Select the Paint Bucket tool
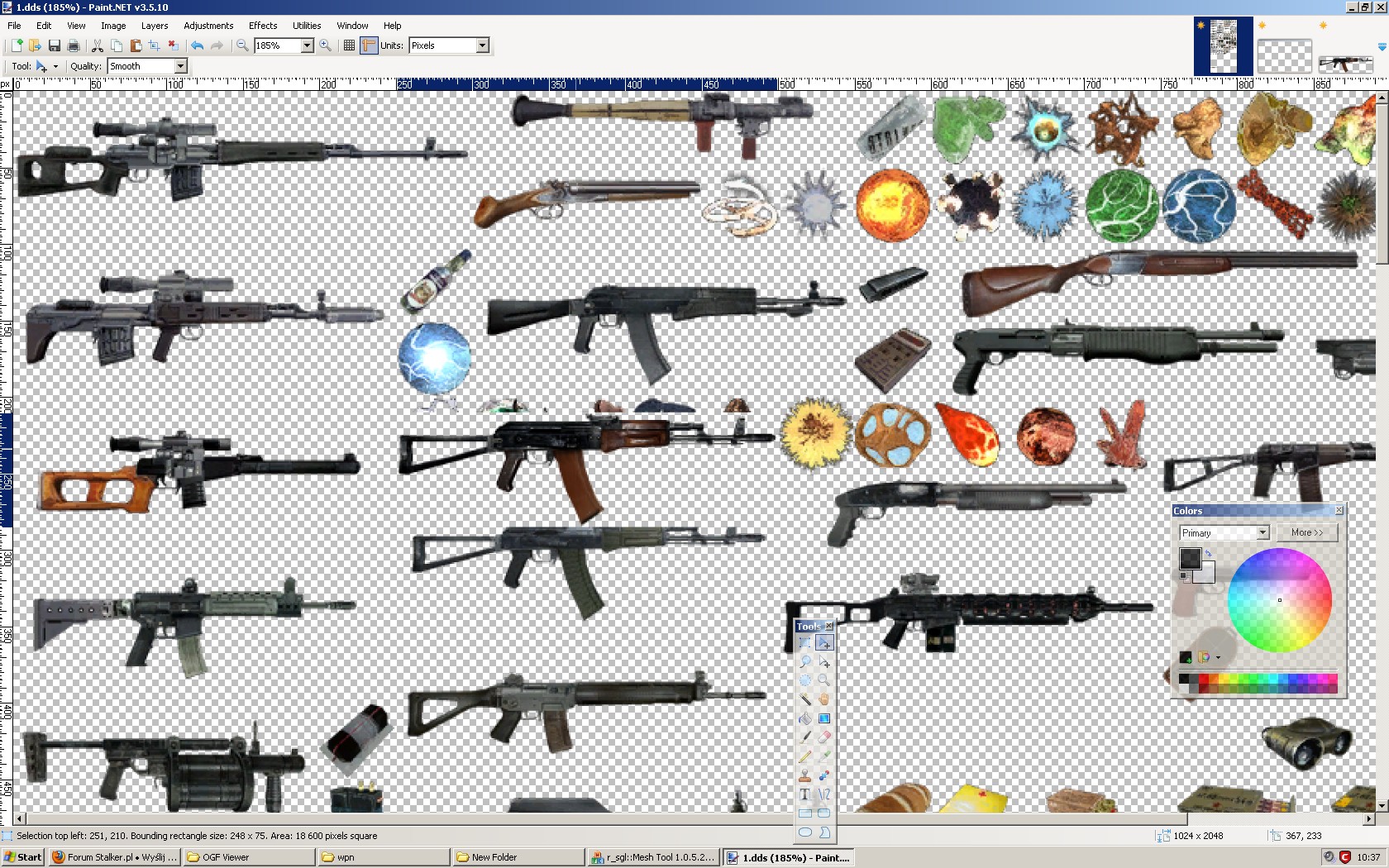Image resolution: width=1389 pixels, height=868 pixels. pos(805,718)
